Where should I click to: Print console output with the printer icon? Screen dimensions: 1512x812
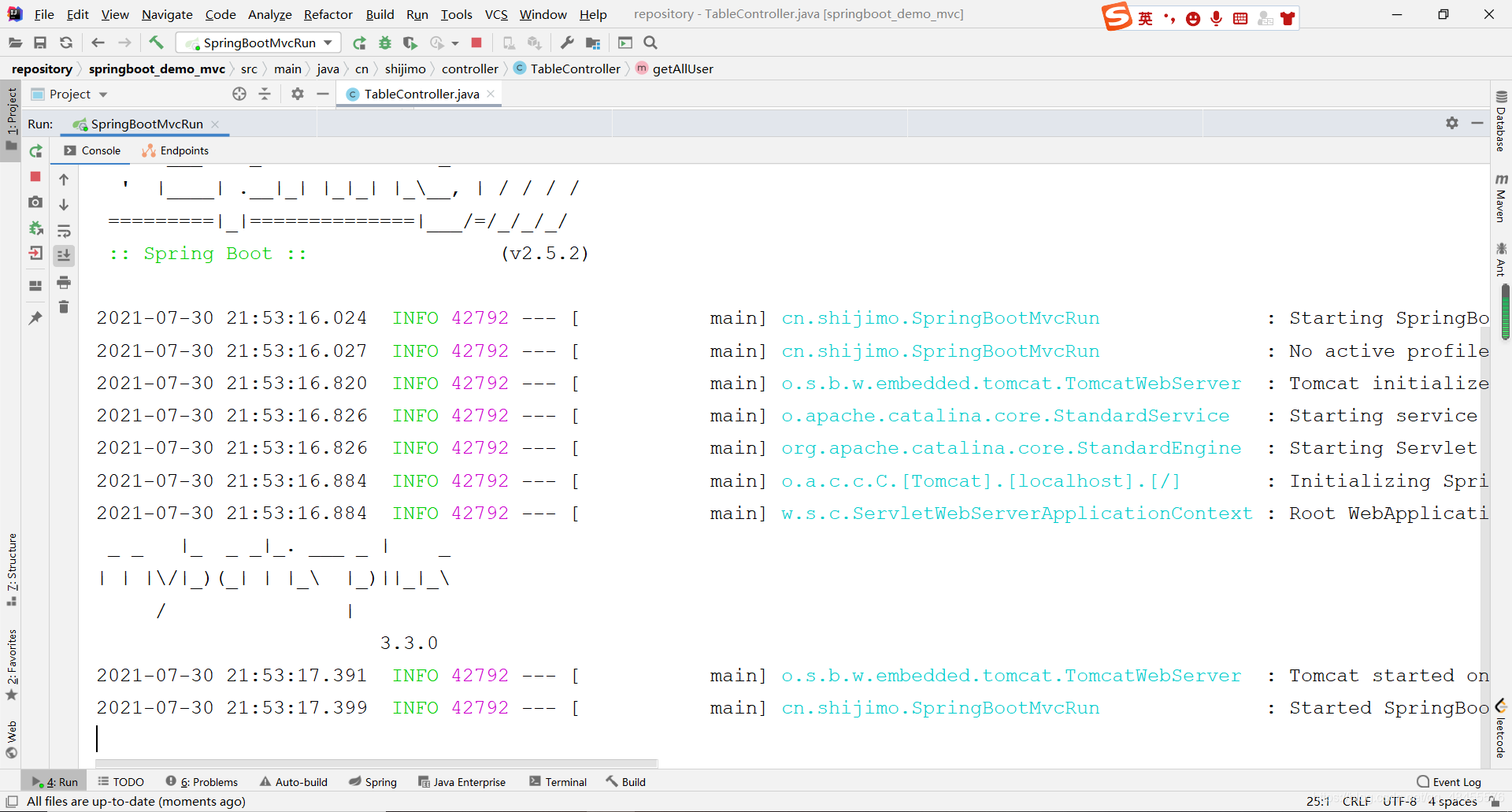pos(64,282)
